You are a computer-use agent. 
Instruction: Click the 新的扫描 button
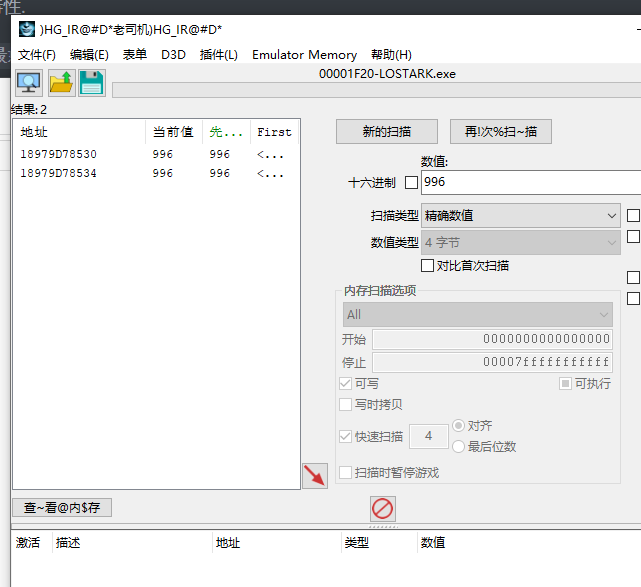pyautogui.click(x=387, y=132)
